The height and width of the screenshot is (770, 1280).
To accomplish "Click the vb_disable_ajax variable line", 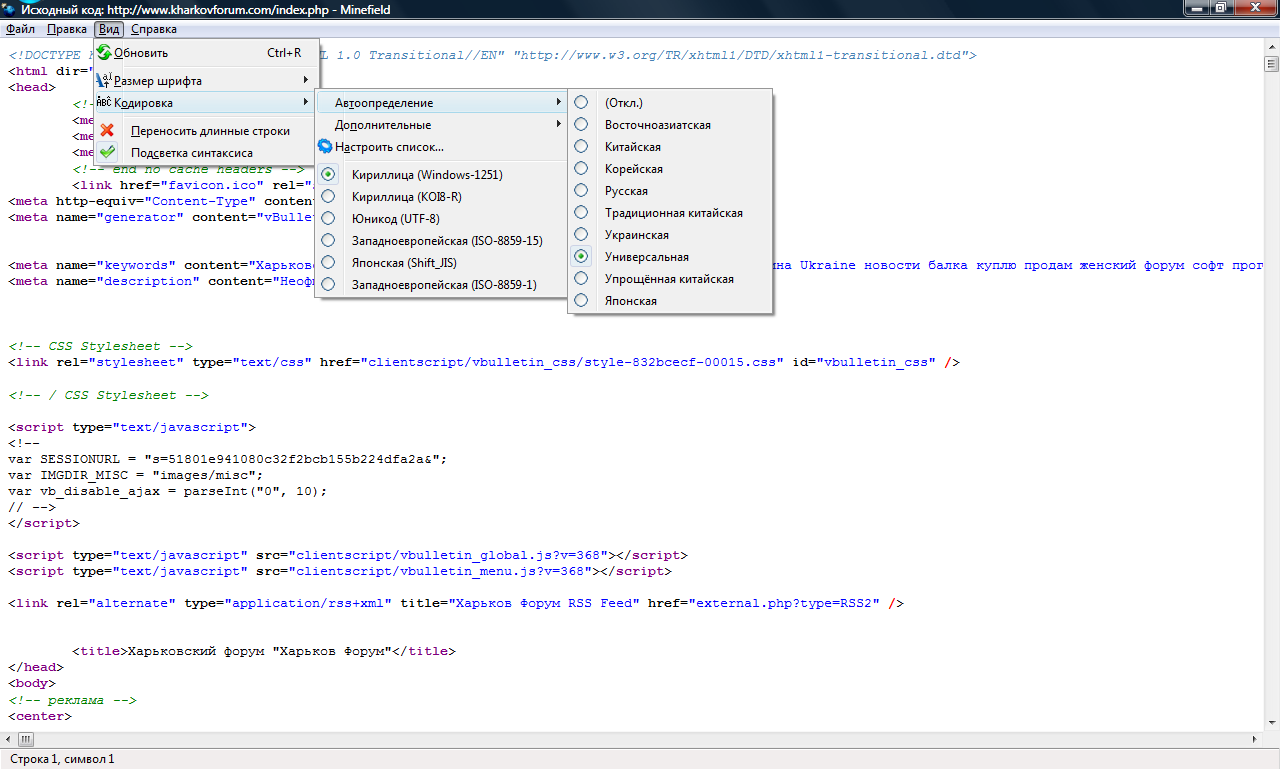I will pos(167,491).
